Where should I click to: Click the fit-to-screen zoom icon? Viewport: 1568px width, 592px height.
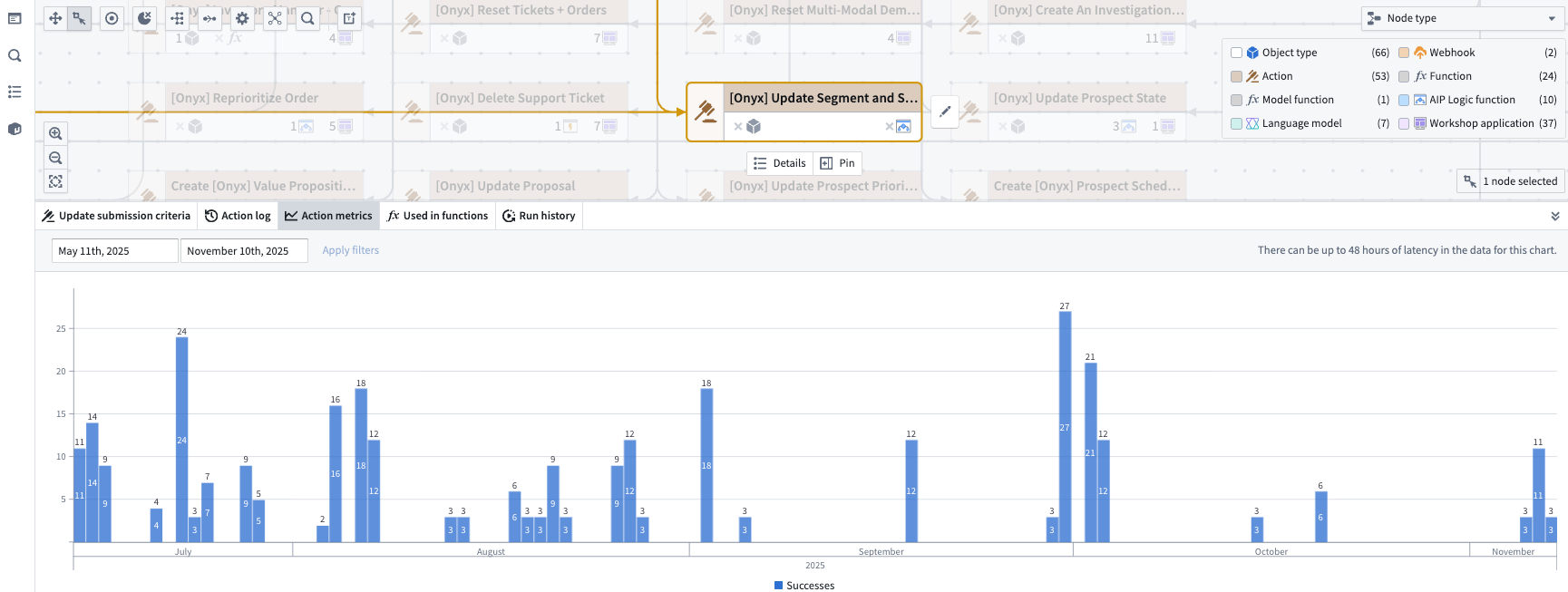[x=55, y=181]
